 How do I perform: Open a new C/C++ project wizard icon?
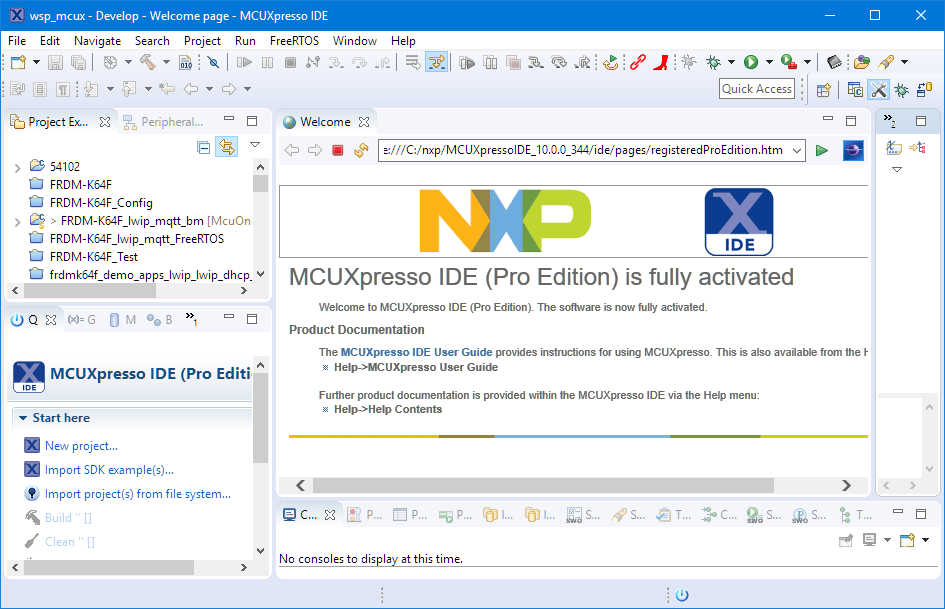point(16,62)
